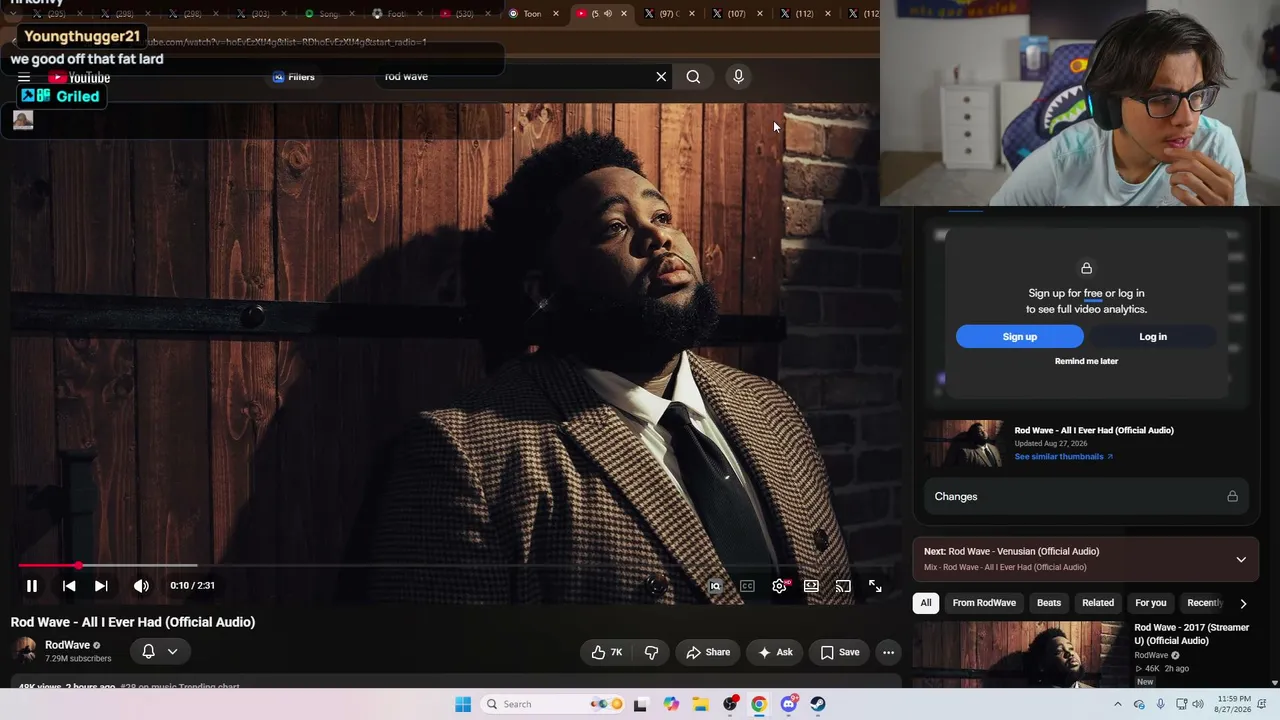Click the Windows taskbar search box
The width and height of the screenshot is (1280, 720).
pyautogui.click(x=551, y=704)
